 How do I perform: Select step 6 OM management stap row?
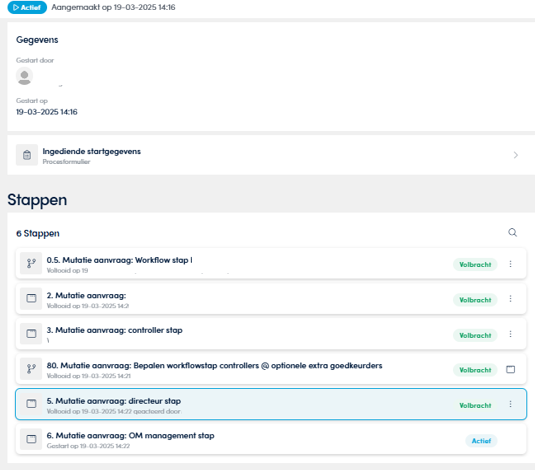pos(271,439)
